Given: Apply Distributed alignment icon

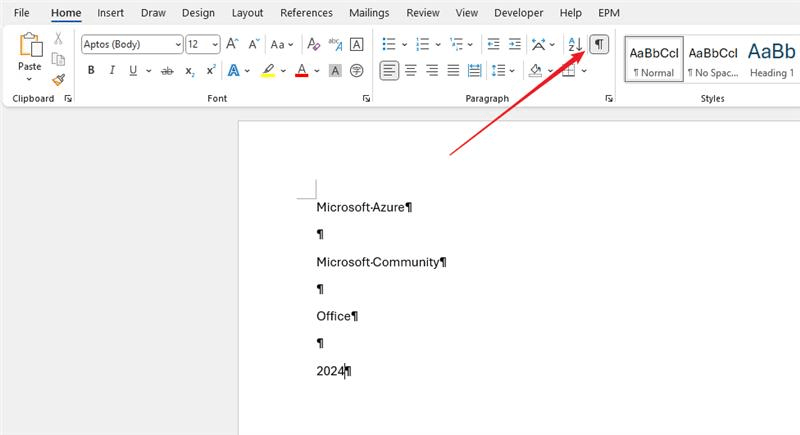Looking at the screenshot, I should point(474,70).
